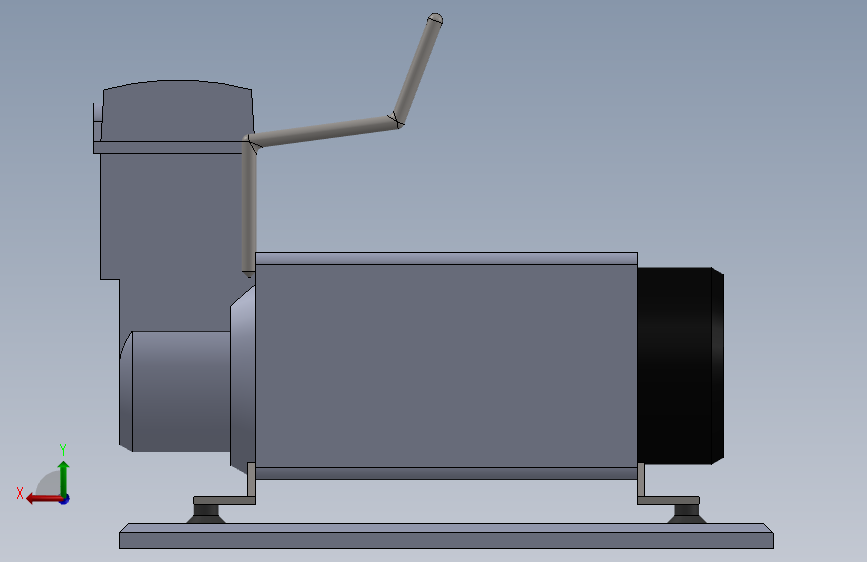Select the domed compressor head cover
867x562 pixels.
pos(176,110)
